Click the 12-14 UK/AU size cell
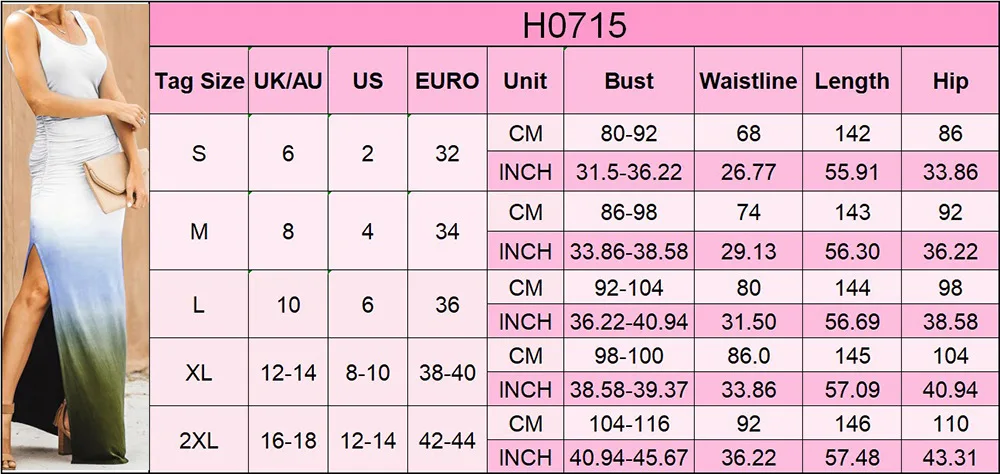 click(x=288, y=373)
